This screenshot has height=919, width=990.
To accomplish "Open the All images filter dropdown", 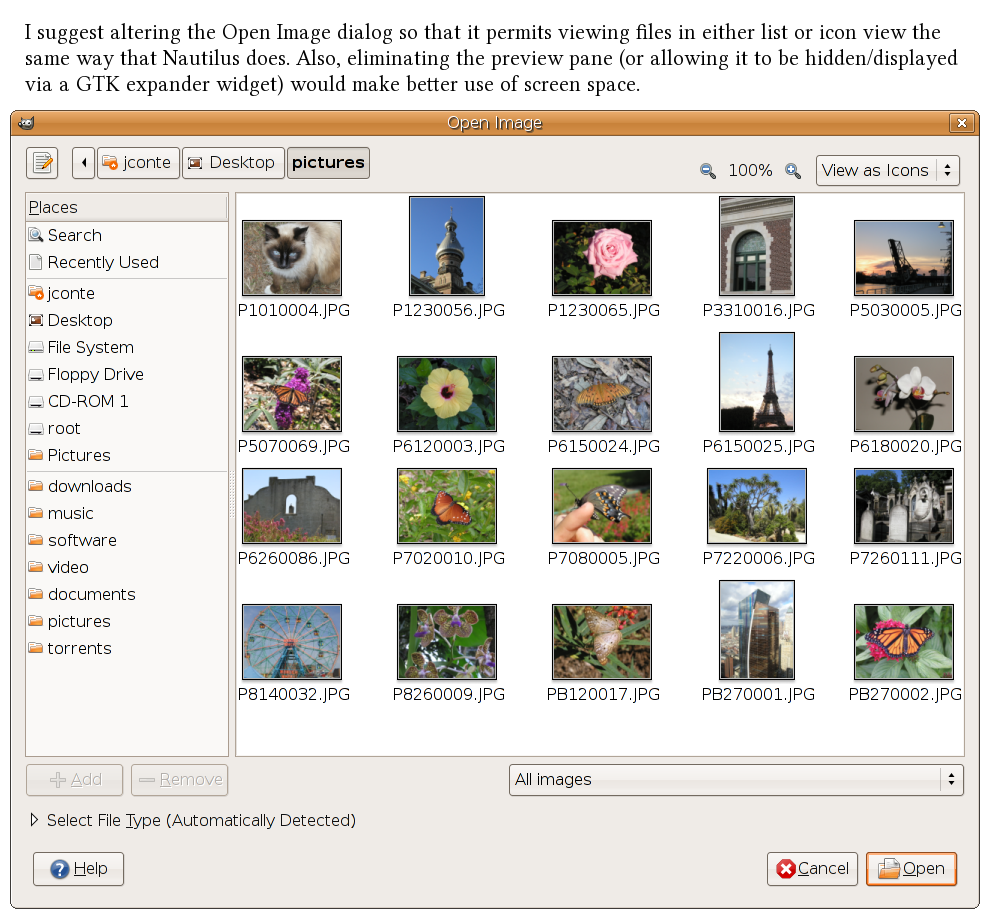I will (735, 780).
